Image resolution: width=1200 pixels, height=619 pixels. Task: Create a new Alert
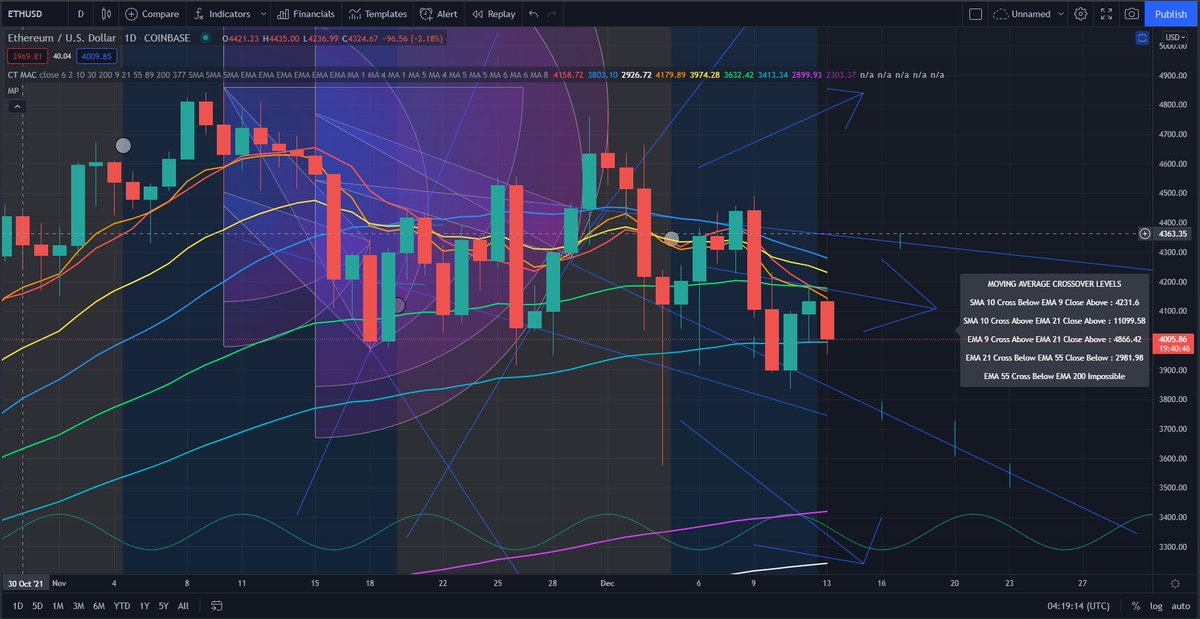point(441,14)
